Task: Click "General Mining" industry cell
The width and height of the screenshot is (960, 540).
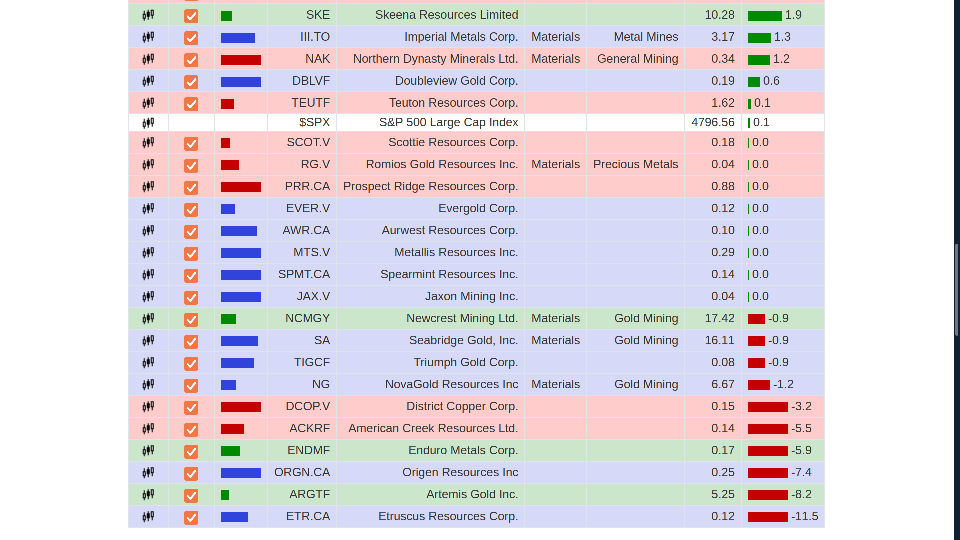Action: pyautogui.click(x=637, y=59)
